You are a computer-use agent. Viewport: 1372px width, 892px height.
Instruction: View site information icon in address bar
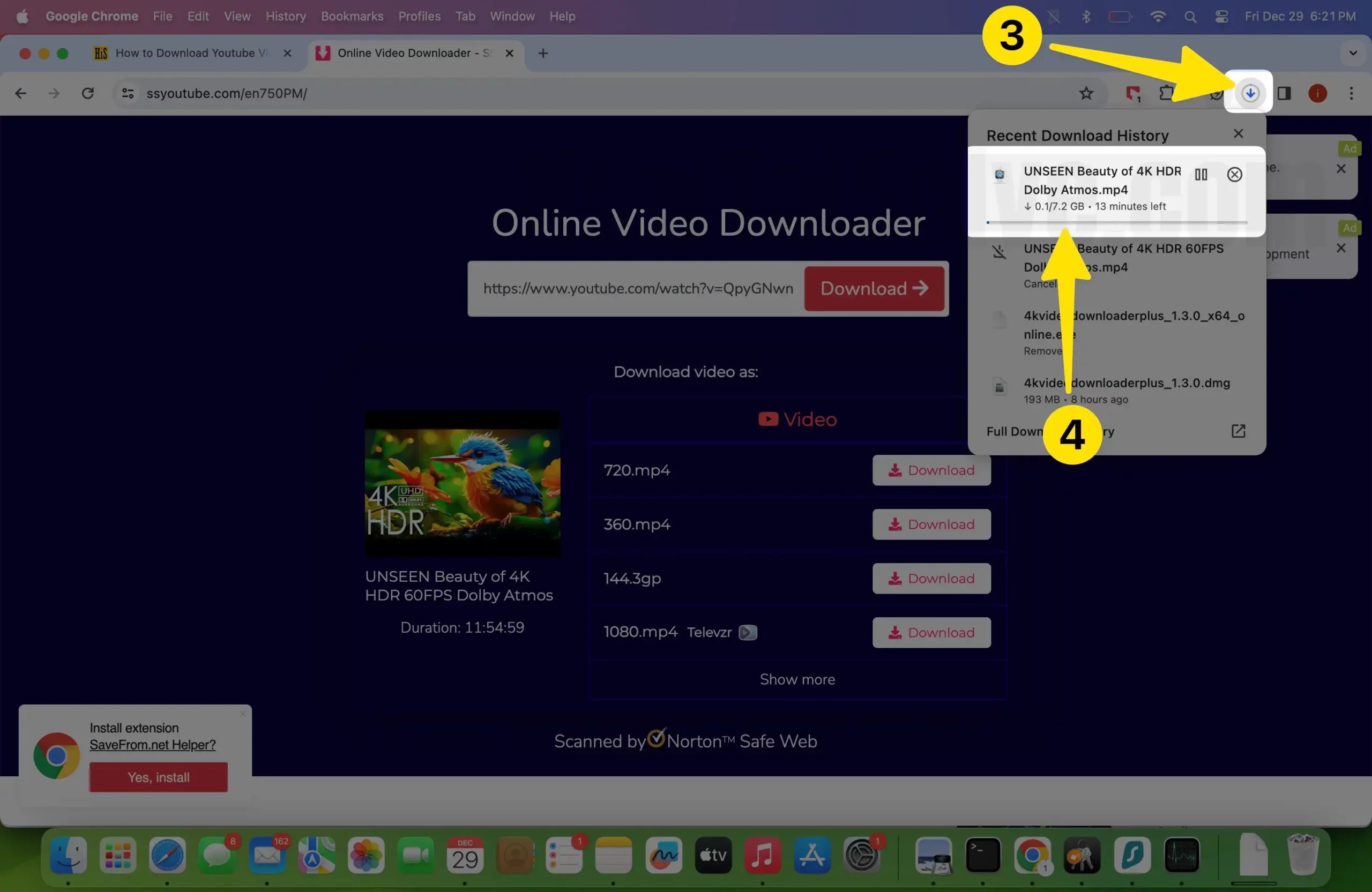pos(128,93)
